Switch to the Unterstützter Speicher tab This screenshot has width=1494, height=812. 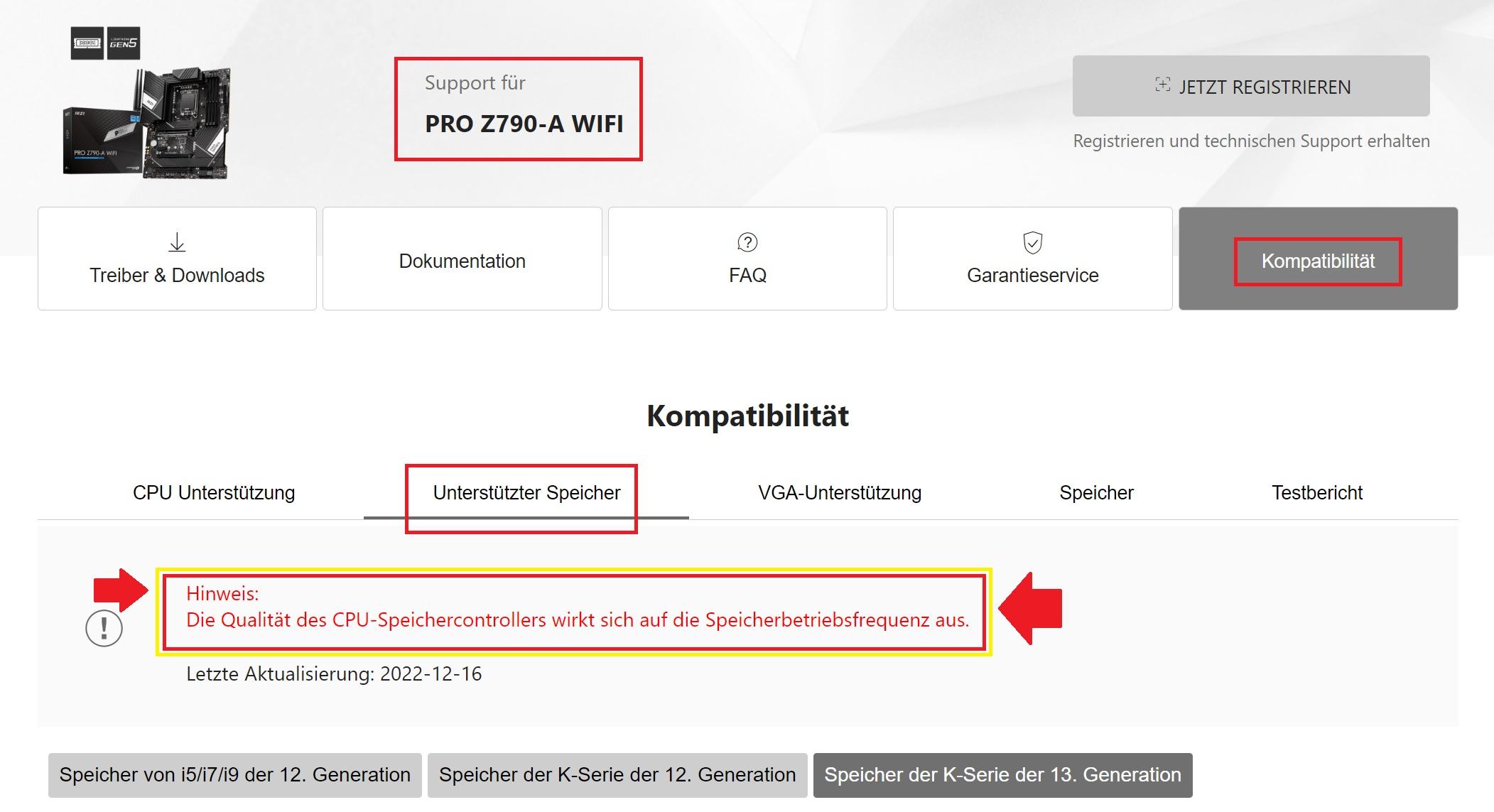526,492
